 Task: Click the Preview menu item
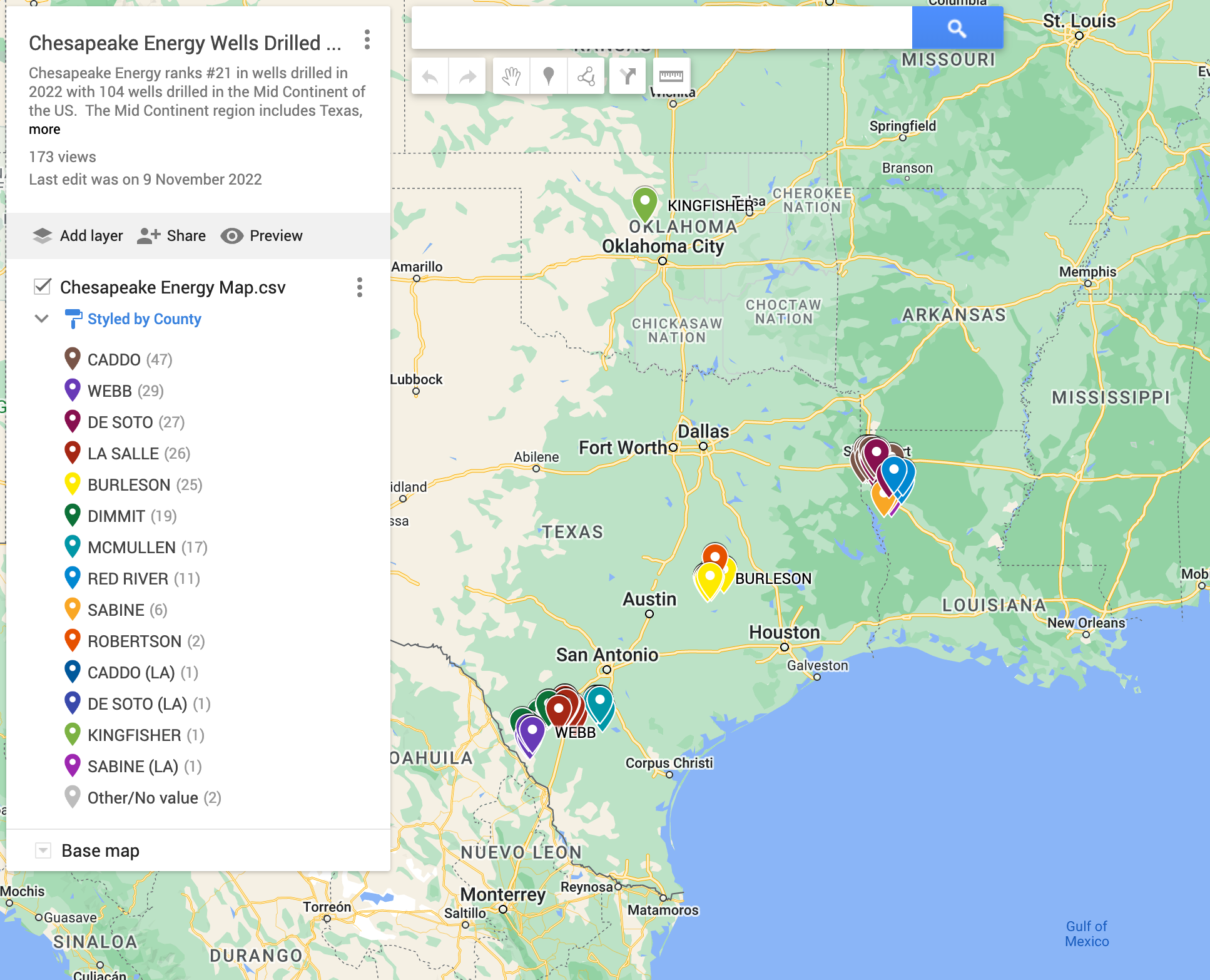click(x=262, y=236)
